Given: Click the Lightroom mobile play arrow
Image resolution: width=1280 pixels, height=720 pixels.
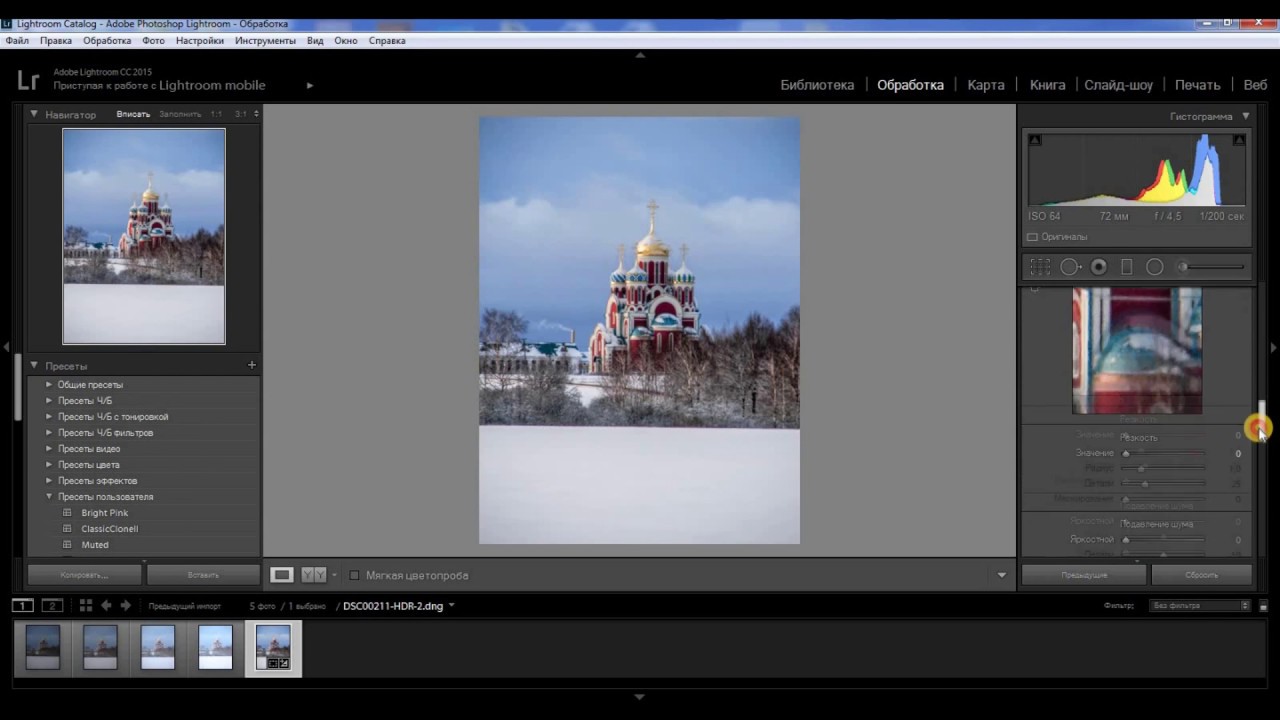Looking at the screenshot, I should pos(310,85).
